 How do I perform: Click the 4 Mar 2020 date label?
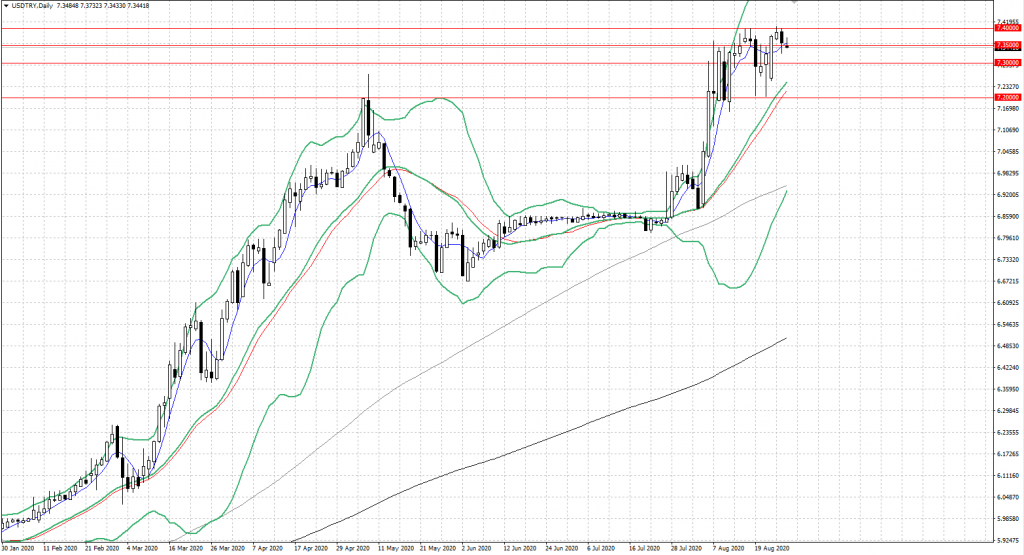(141, 549)
